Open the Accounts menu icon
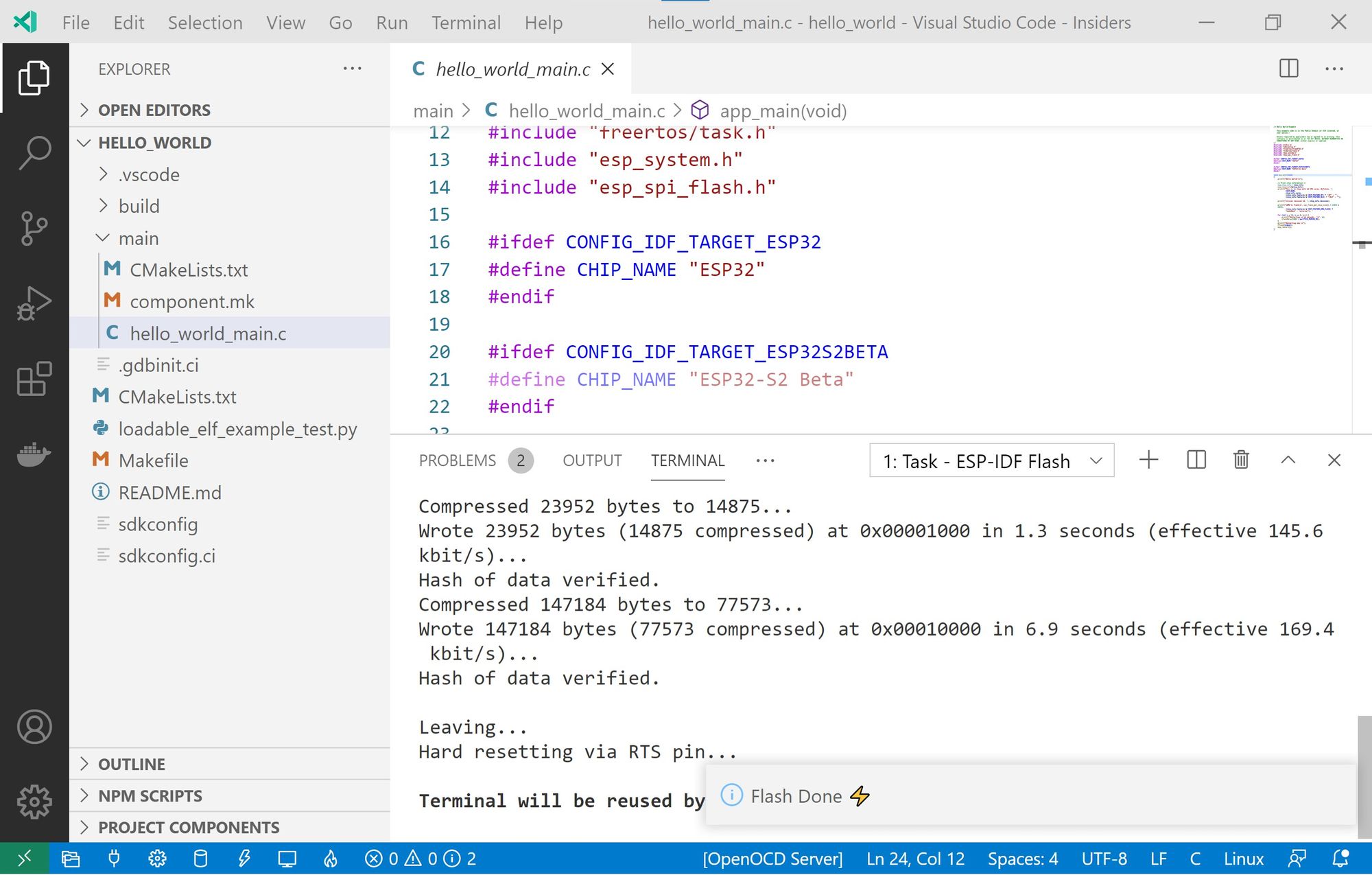Screen dimensions: 1372x875 pyautogui.click(x=34, y=727)
